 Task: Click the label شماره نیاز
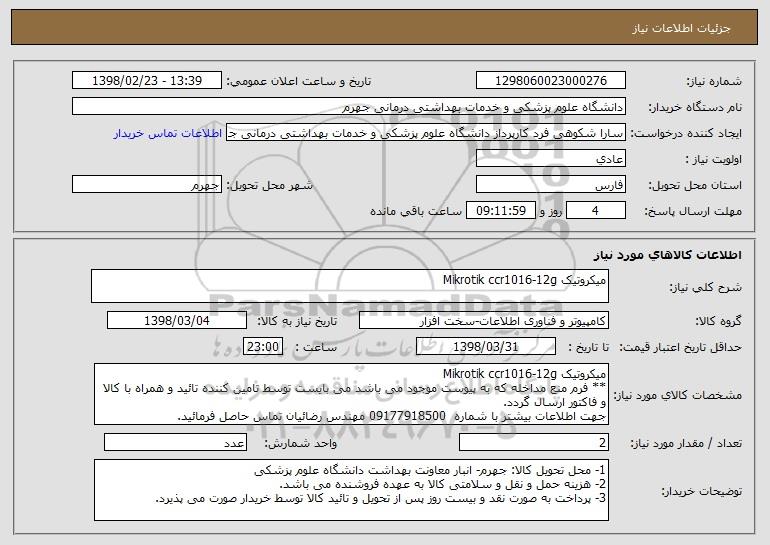[x=714, y=82]
